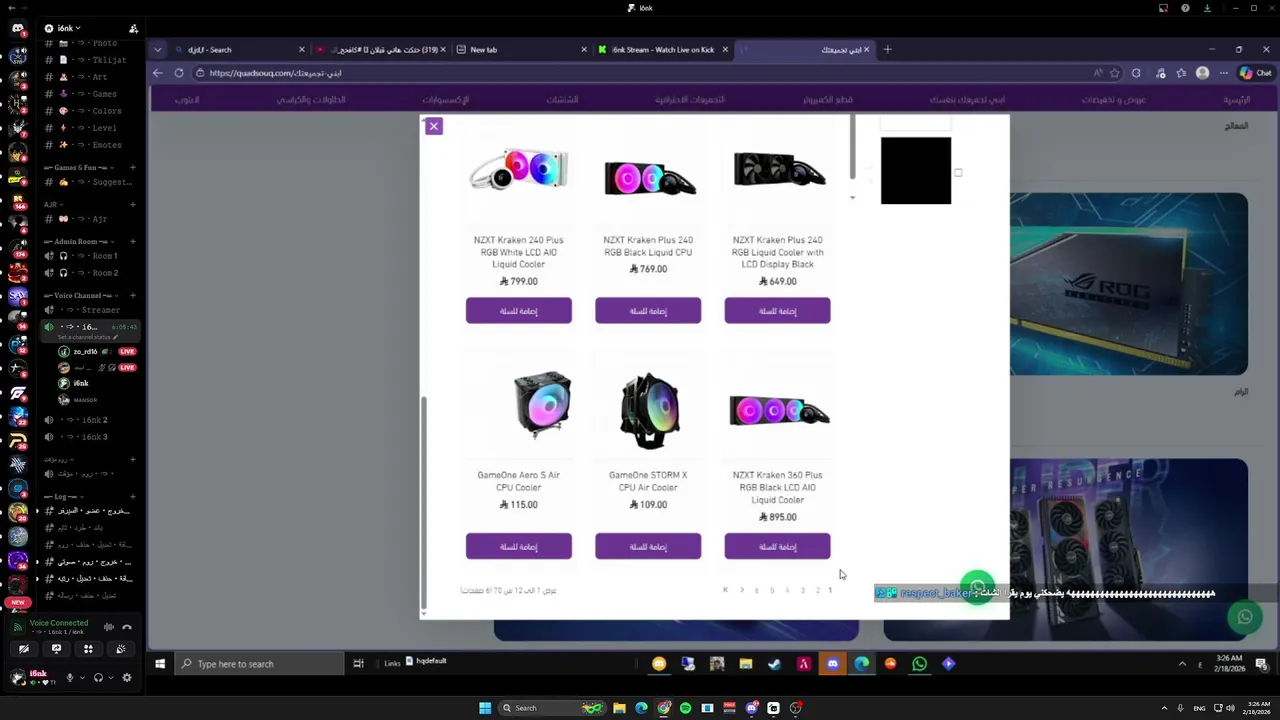Open the browser profile avatar
1280x720 pixels.
[x=1202, y=73]
